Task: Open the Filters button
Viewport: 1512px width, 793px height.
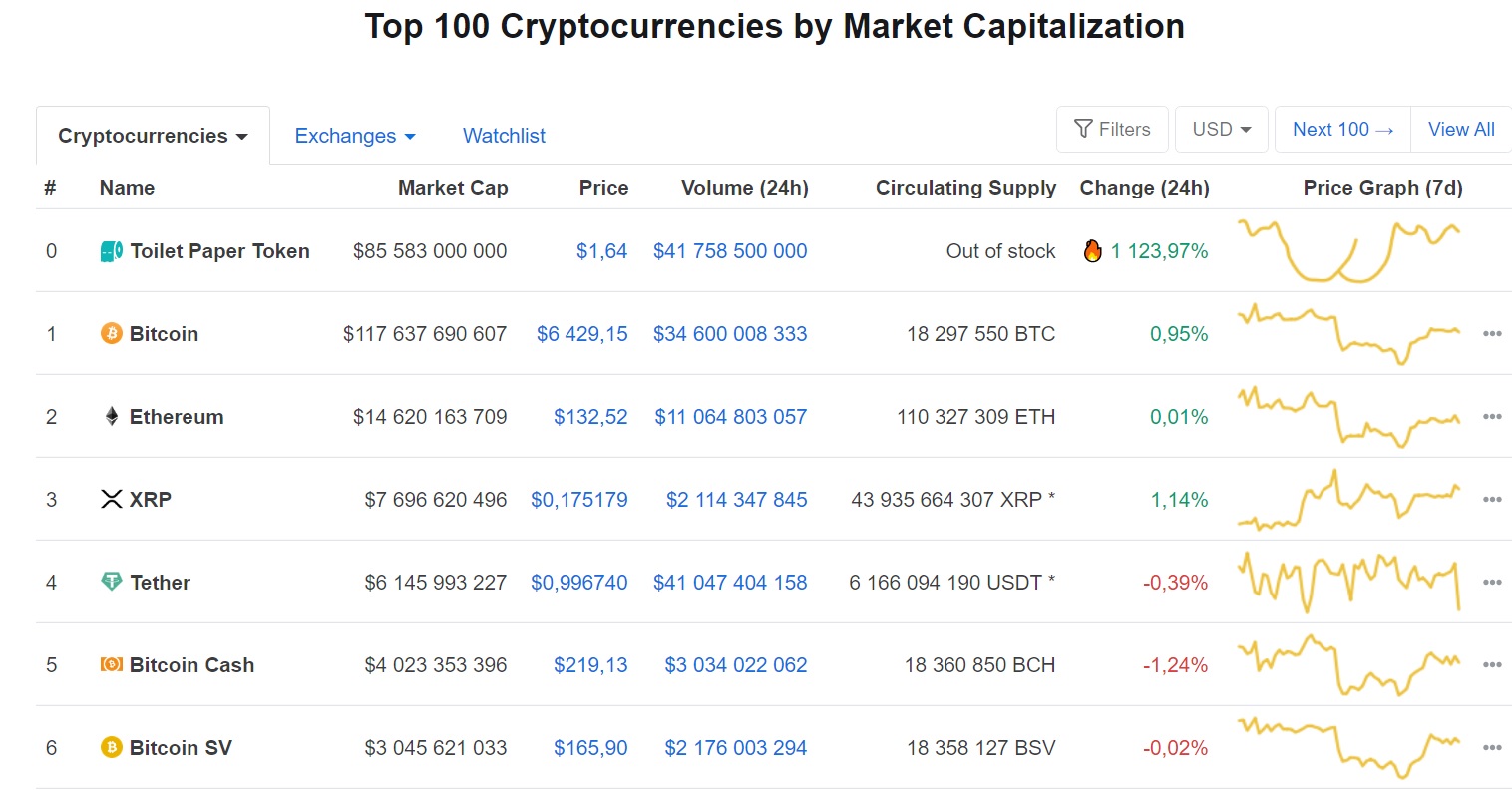Action: [x=1112, y=130]
